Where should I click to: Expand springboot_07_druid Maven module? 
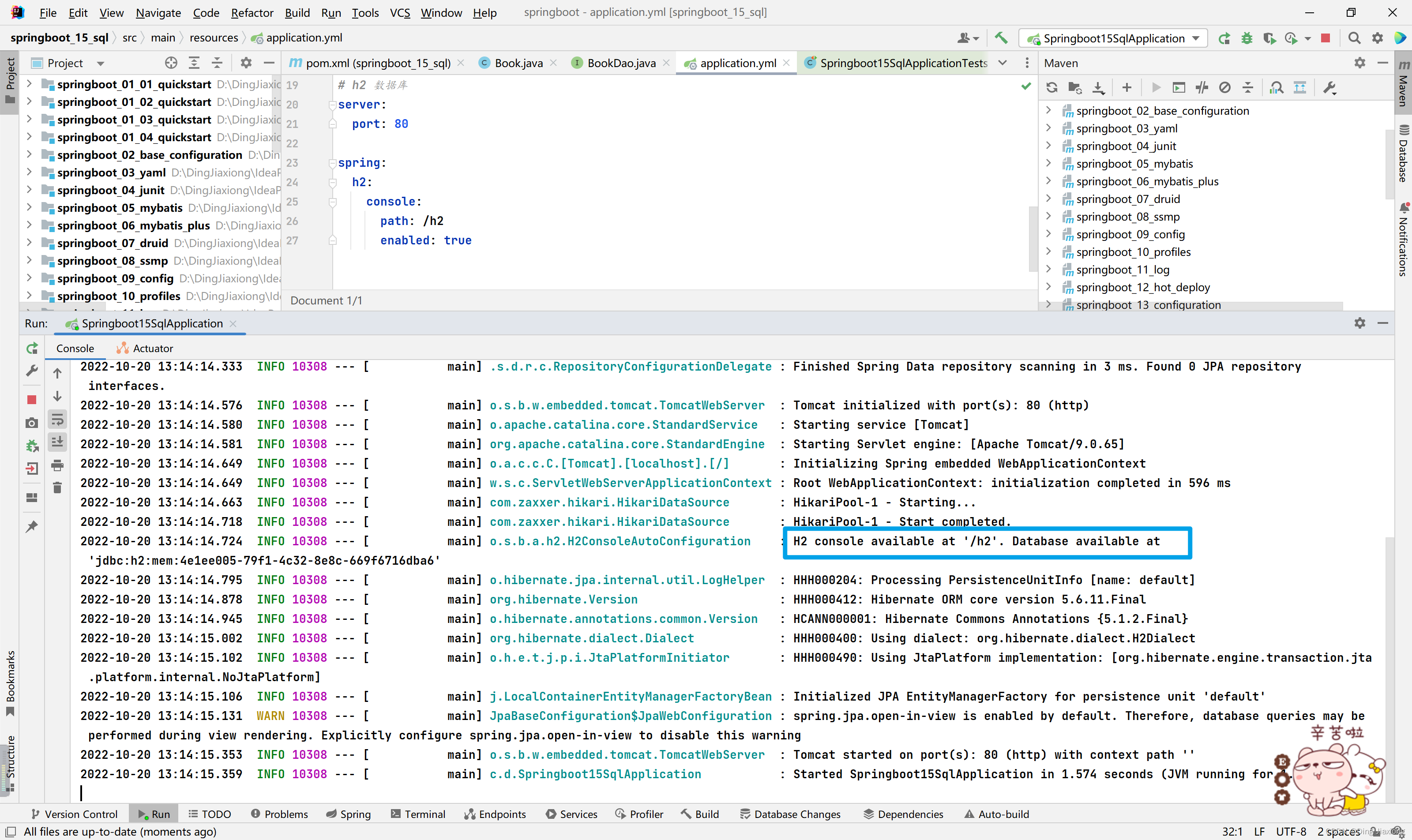(1048, 198)
